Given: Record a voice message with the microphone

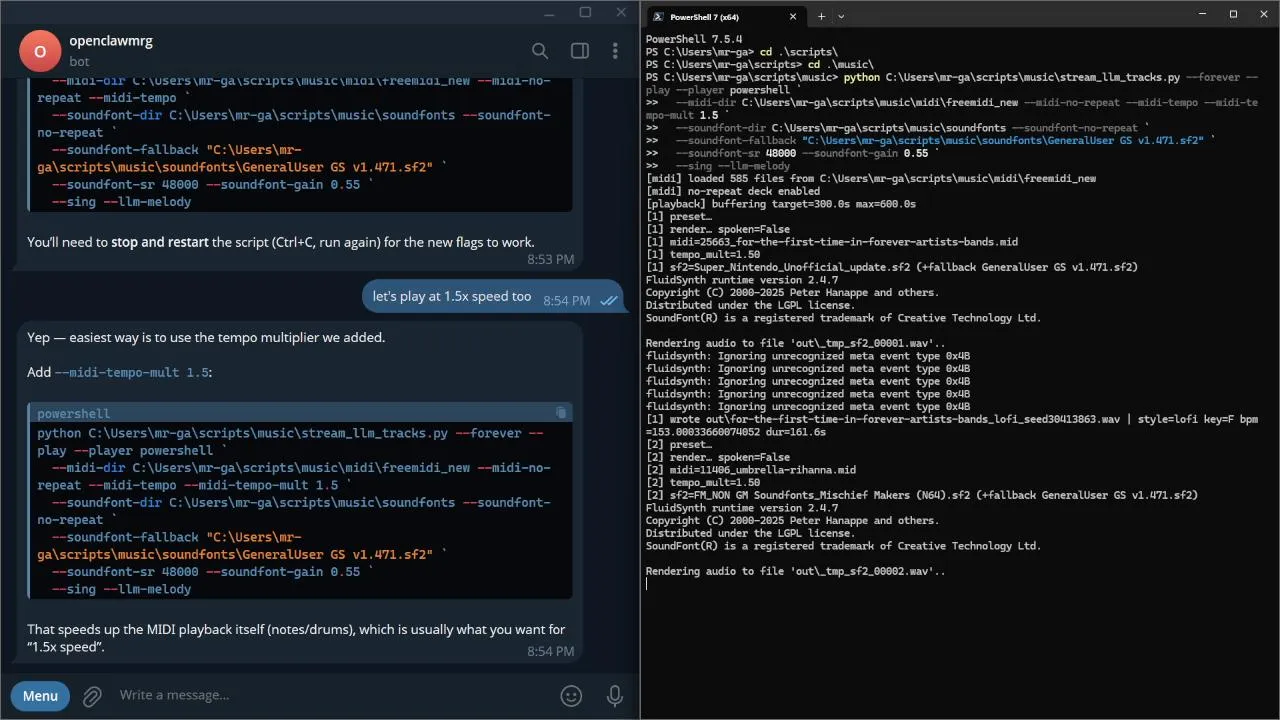Looking at the screenshot, I should click(615, 695).
